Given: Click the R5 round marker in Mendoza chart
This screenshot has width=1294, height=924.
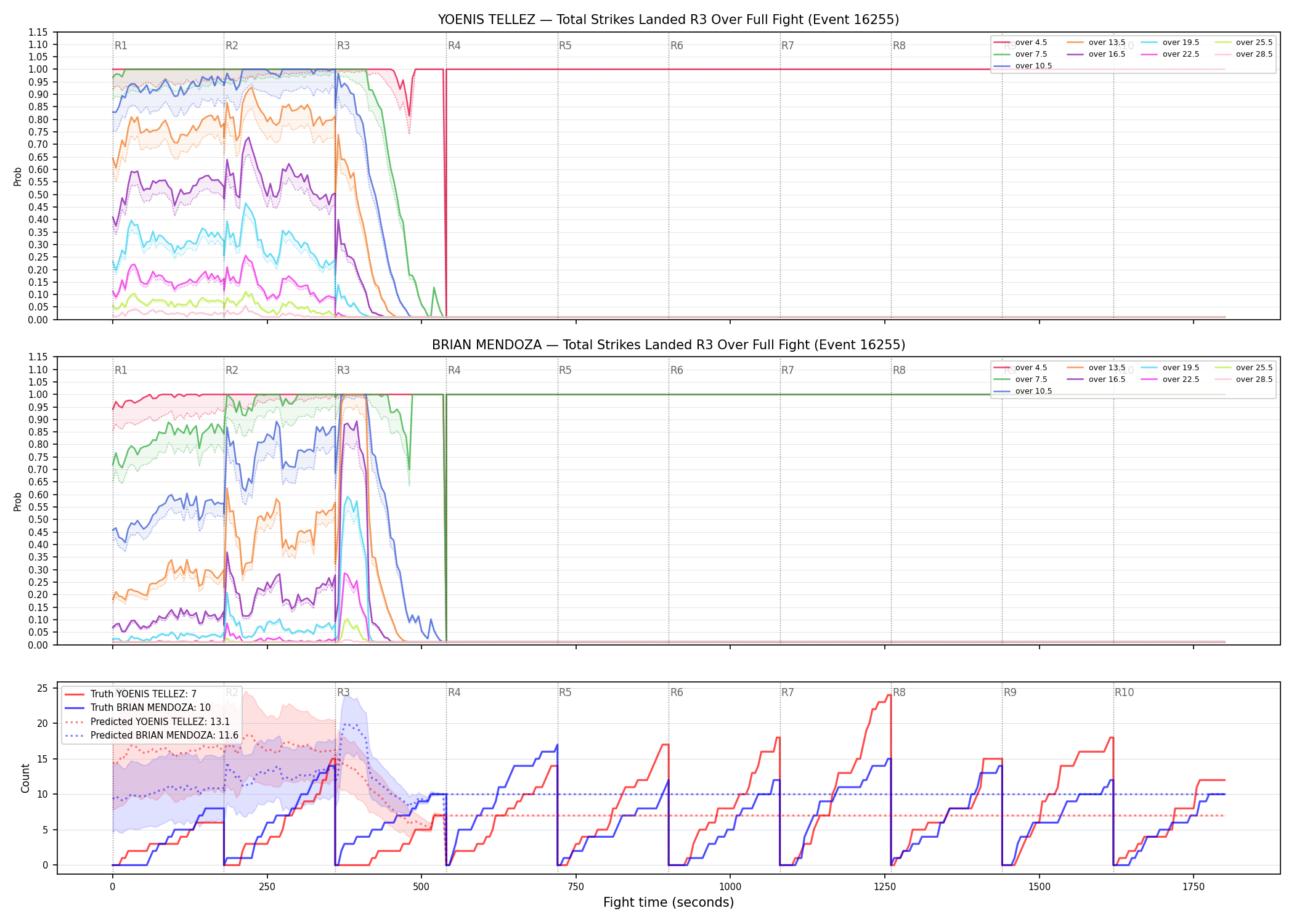Looking at the screenshot, I should pos(565,370).
